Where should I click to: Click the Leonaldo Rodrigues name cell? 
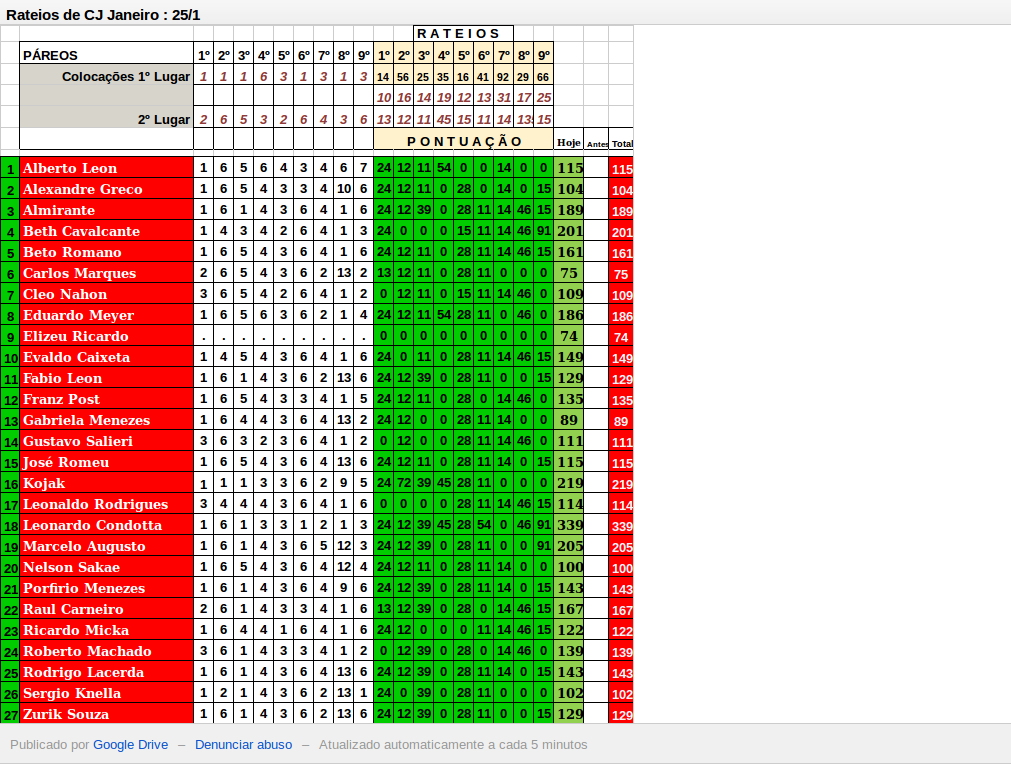106,504
